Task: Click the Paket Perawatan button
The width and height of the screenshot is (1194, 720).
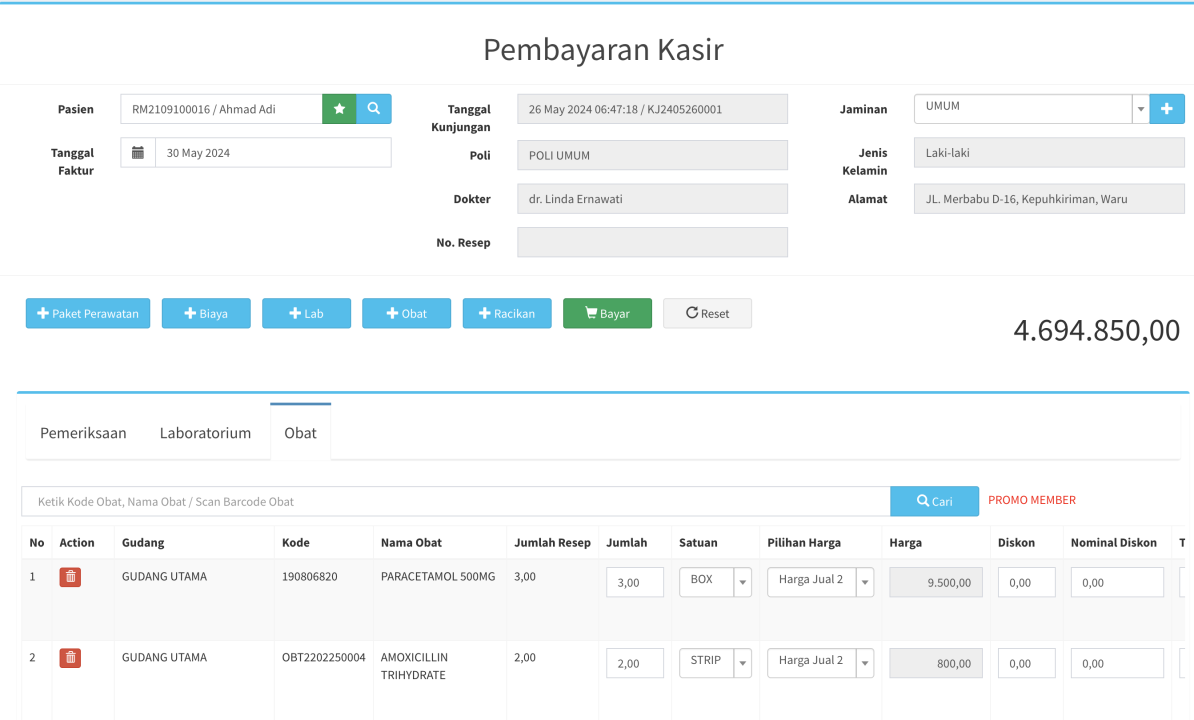Action: click(x=88, y=314)
